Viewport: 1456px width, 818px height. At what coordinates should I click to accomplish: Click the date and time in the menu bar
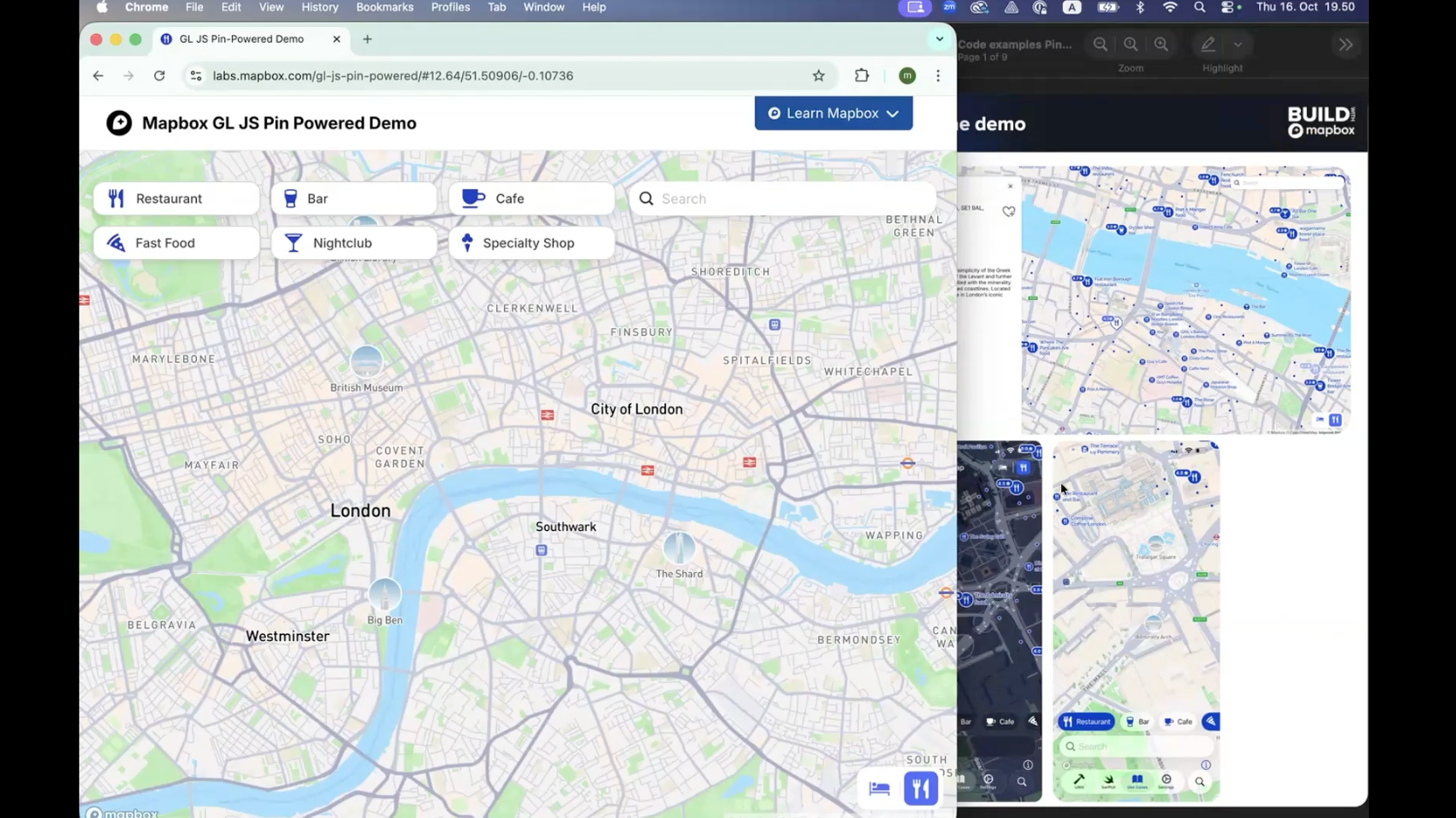(1305, 7)
